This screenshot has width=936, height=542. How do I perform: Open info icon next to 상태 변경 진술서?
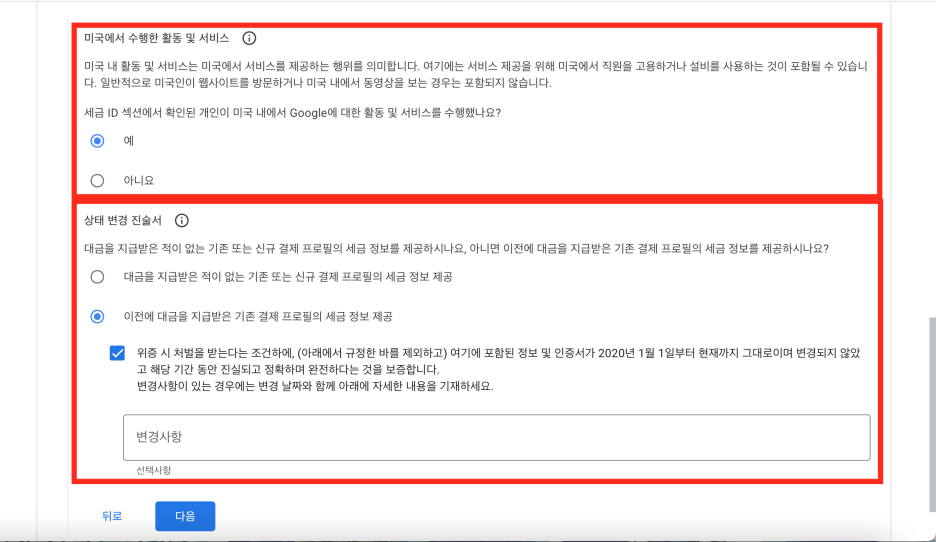click(181, 220)
